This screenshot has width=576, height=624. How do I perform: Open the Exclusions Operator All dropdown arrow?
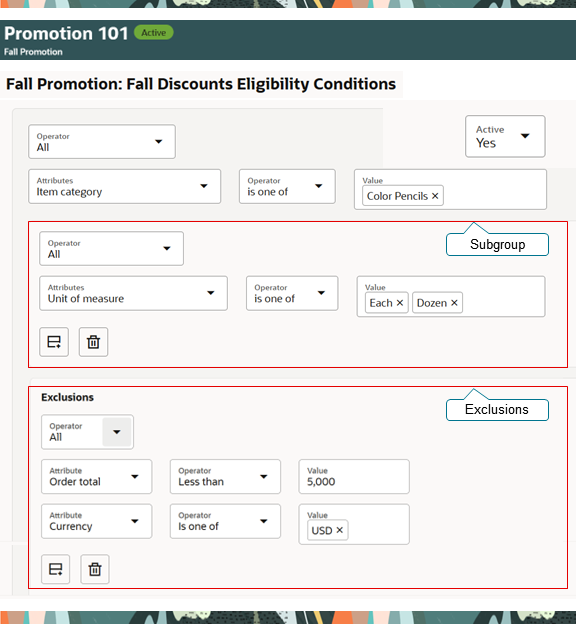(x=117, y=432)
